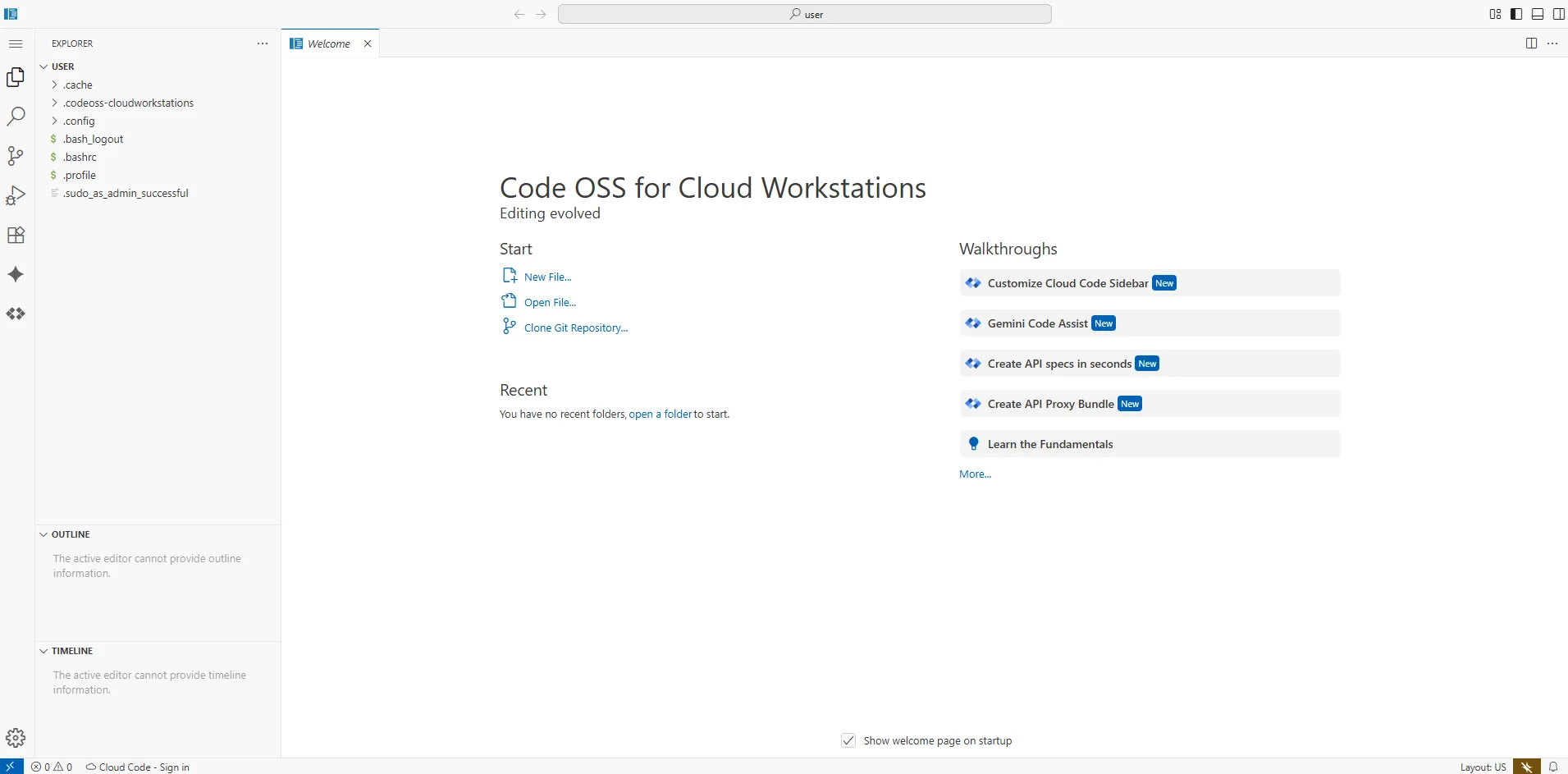Open the .sudo_as_admin_successful file
The image size is (1568, 774).
(158, 193)
